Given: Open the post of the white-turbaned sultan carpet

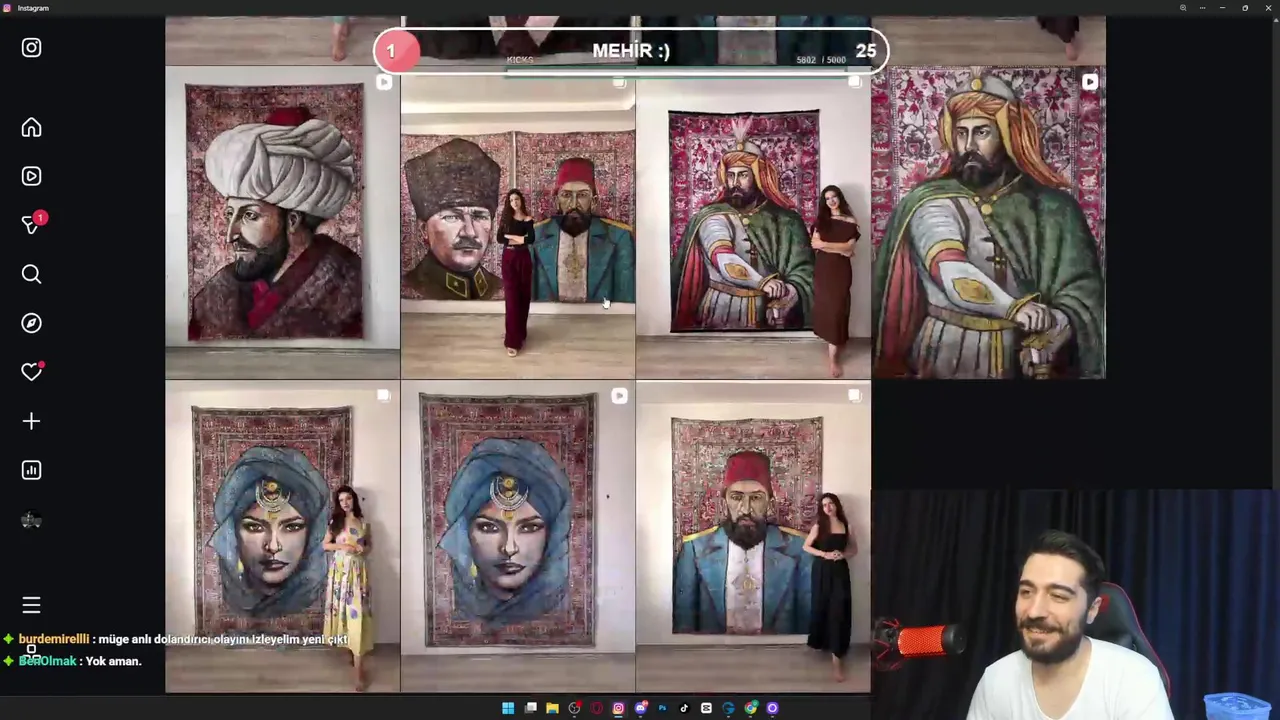Looking at the screenshot, I should coord(282,222).
